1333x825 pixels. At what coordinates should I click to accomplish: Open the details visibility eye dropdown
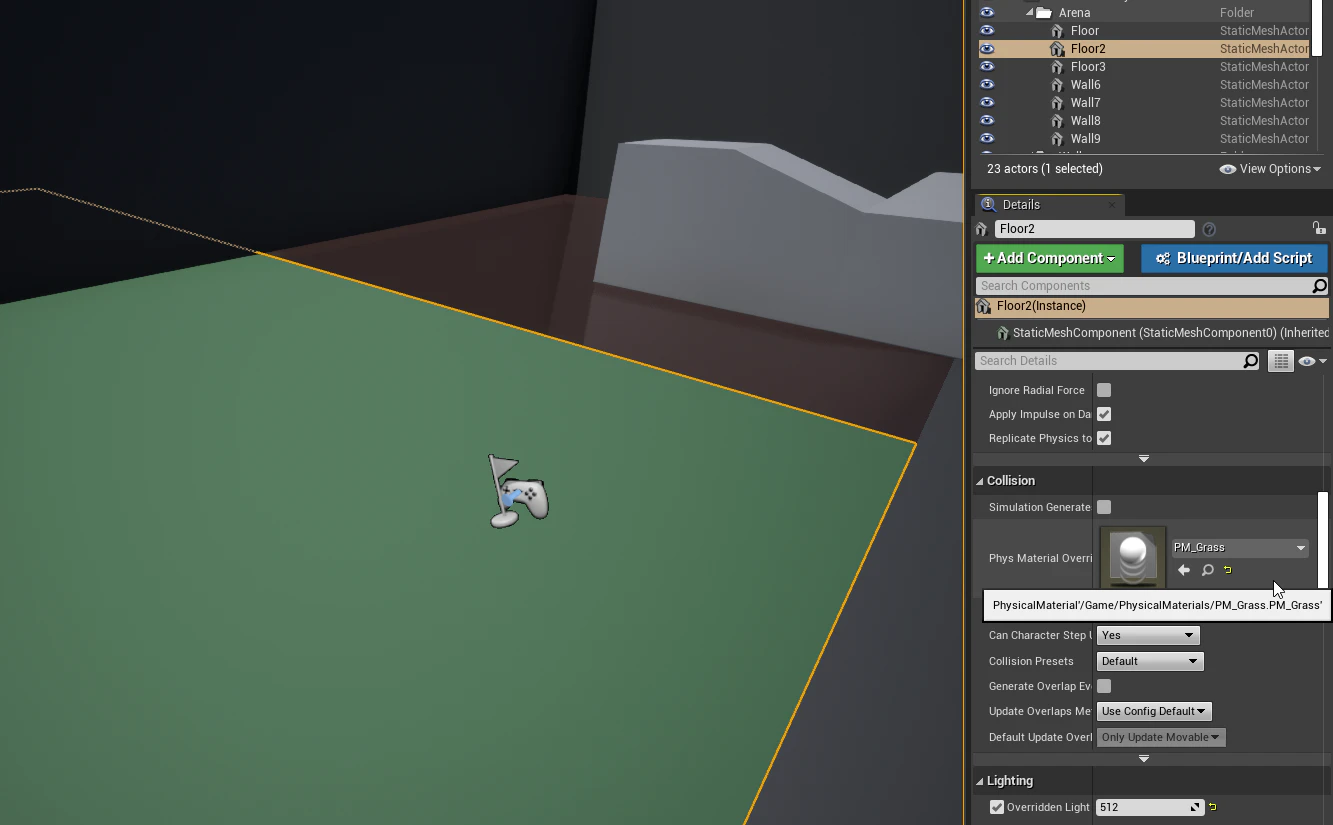(1311, 361)
